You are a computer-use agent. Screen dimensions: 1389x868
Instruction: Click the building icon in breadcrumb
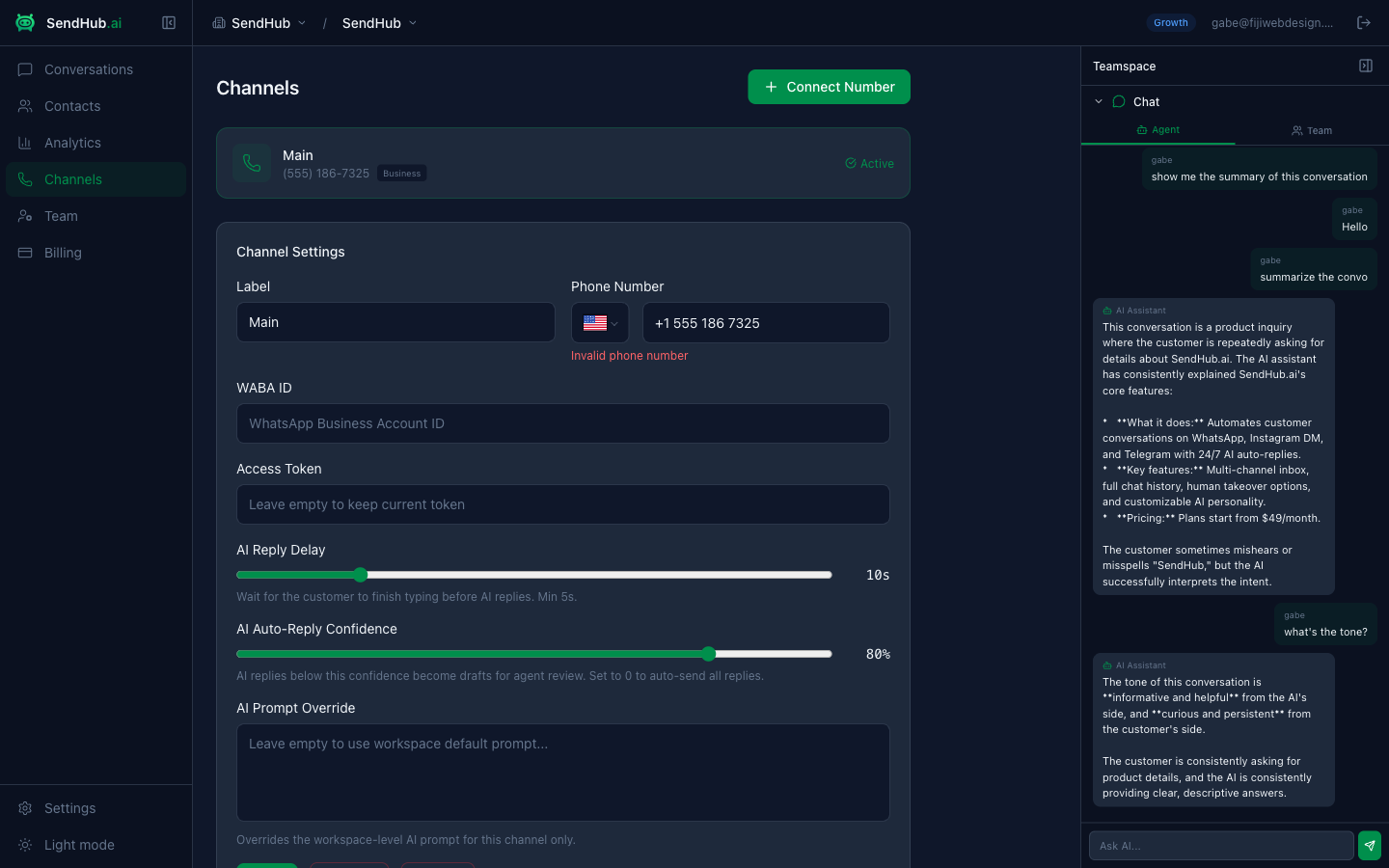tap(219, 23)
